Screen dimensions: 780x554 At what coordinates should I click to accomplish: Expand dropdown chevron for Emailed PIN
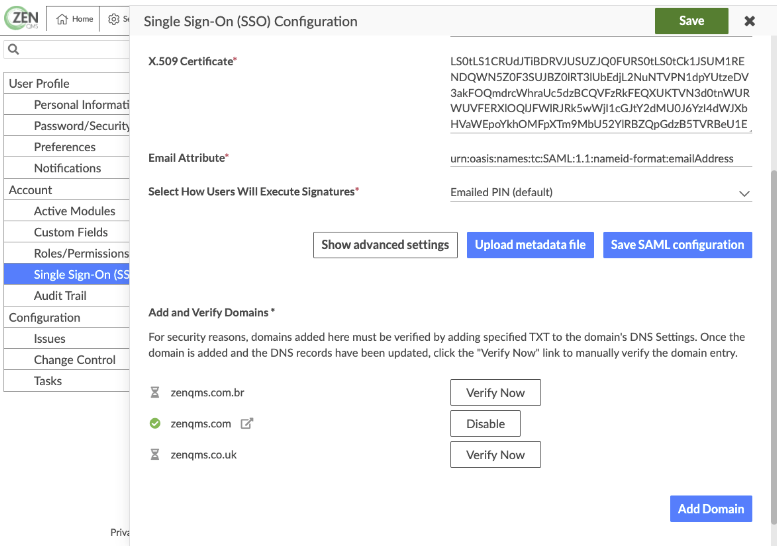(x=744, y=193)
